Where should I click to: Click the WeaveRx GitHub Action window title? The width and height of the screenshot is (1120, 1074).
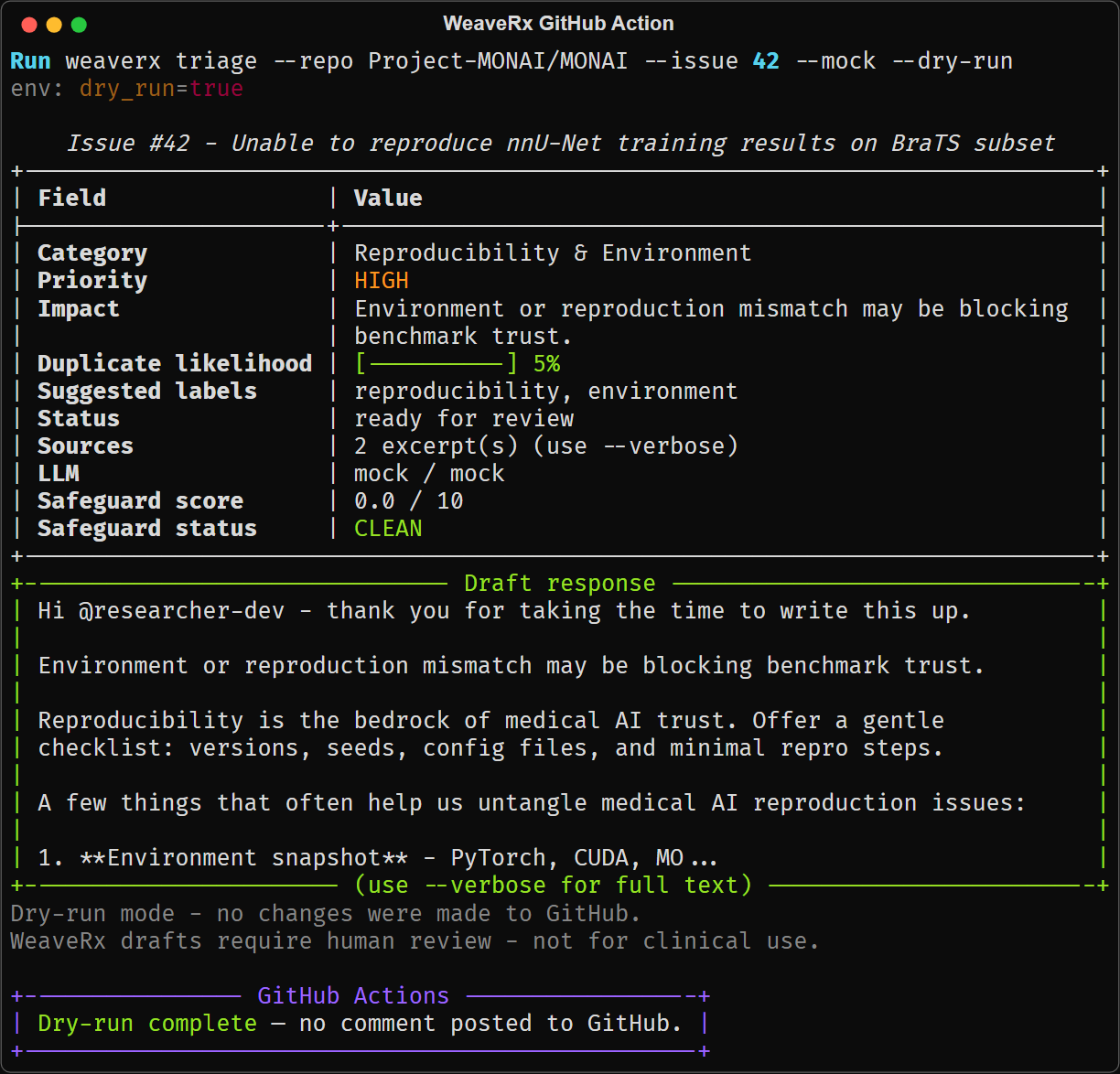[x=558, y=24]
